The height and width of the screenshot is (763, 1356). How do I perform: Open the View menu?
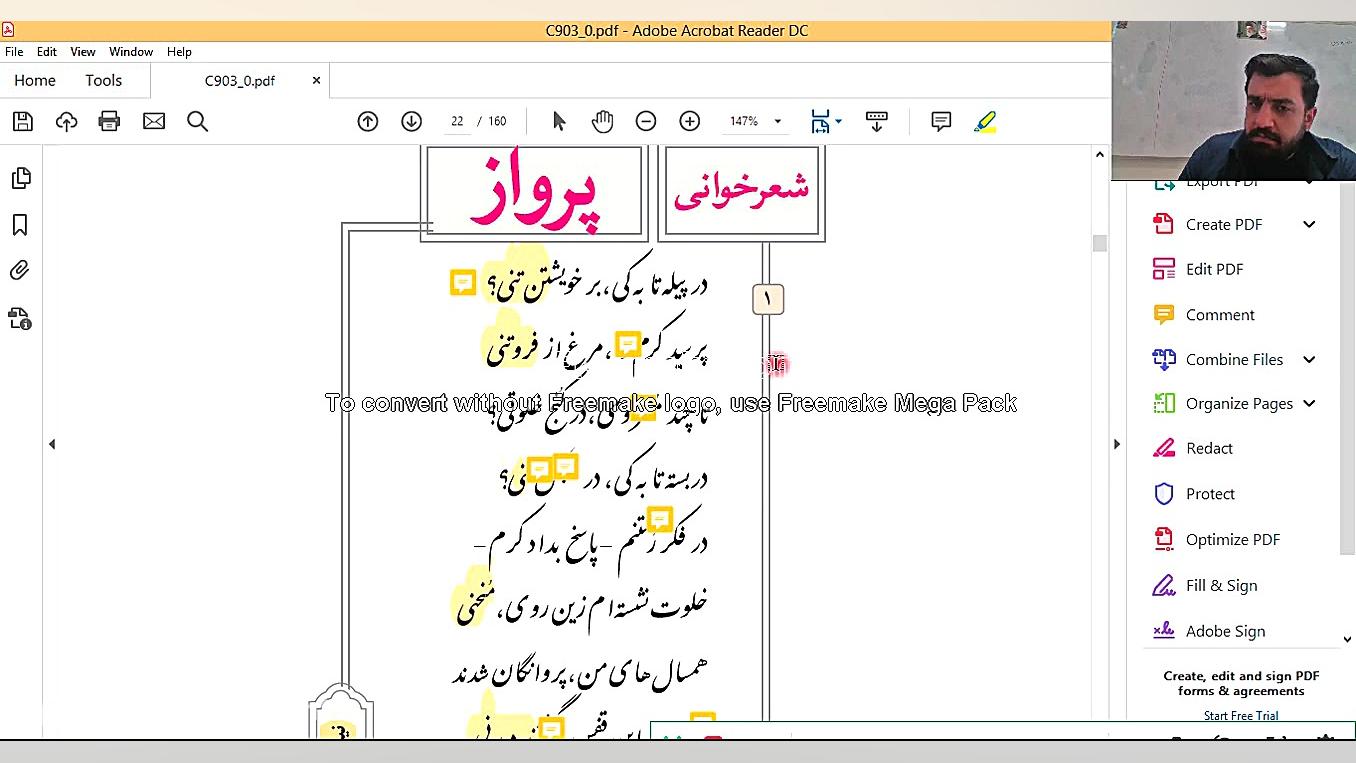tap(82, 51)
